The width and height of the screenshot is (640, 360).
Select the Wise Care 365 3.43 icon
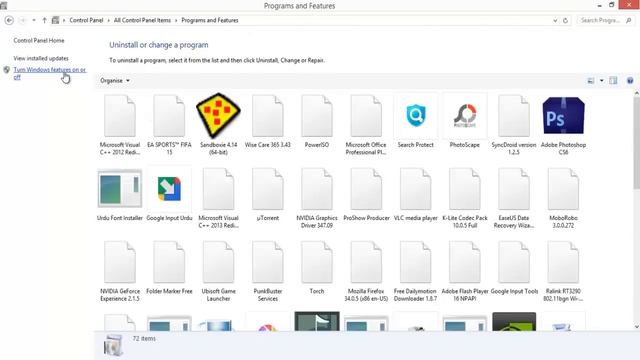pos(268,116)
